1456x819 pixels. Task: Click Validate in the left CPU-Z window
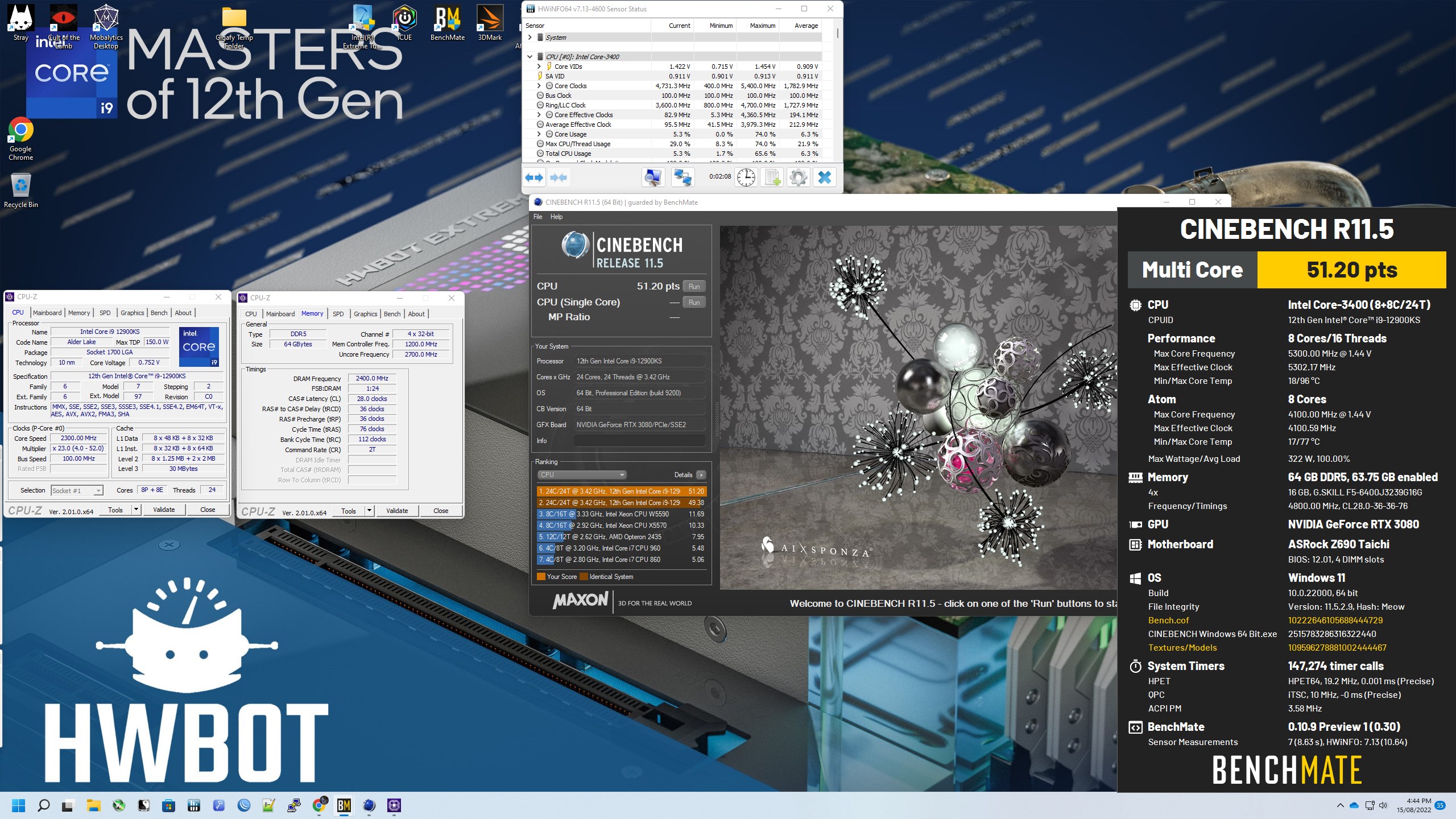coord(164,510)
